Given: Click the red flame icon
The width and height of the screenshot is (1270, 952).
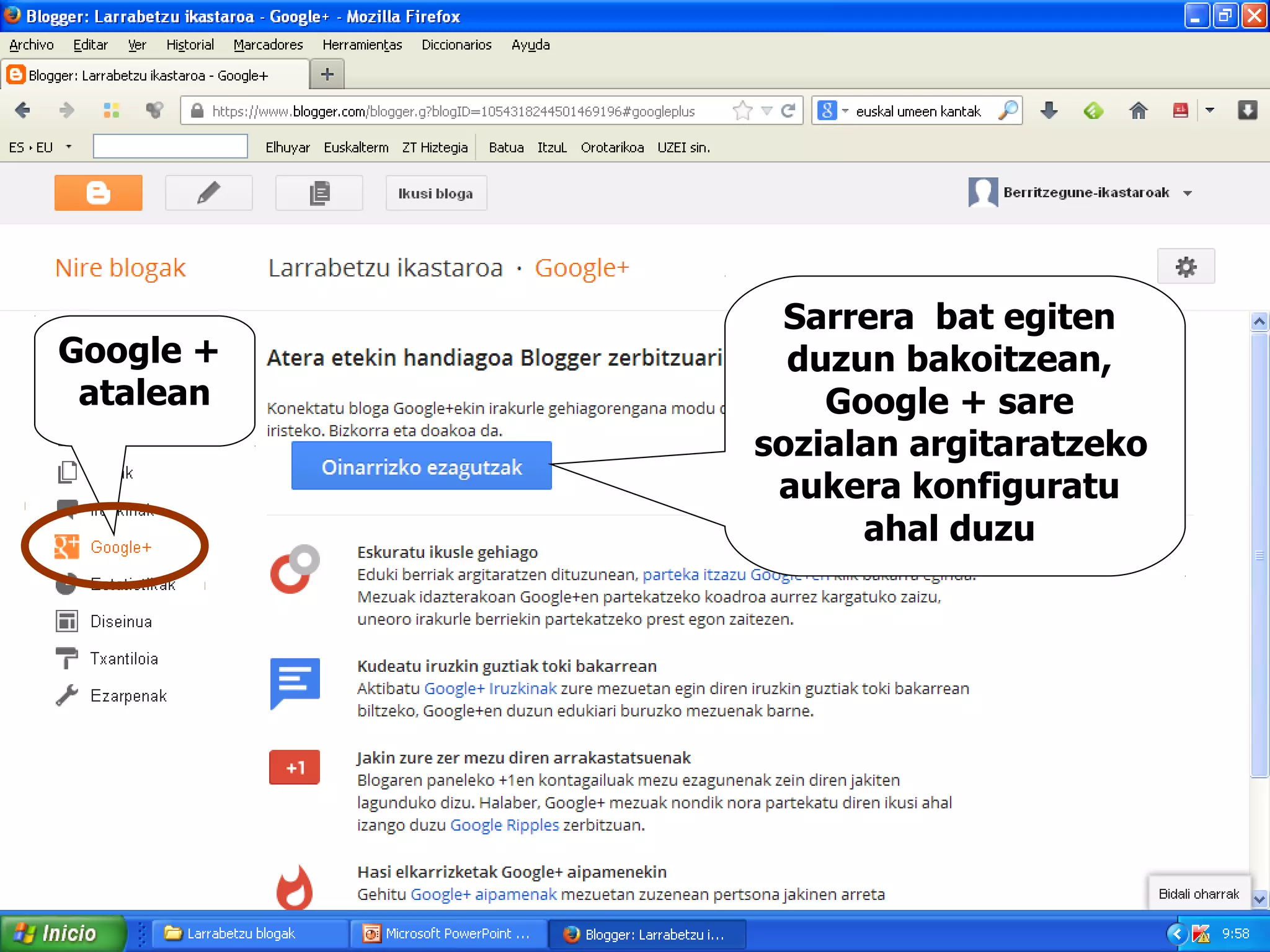Looking at the screenshot, I should click(295, 887).
